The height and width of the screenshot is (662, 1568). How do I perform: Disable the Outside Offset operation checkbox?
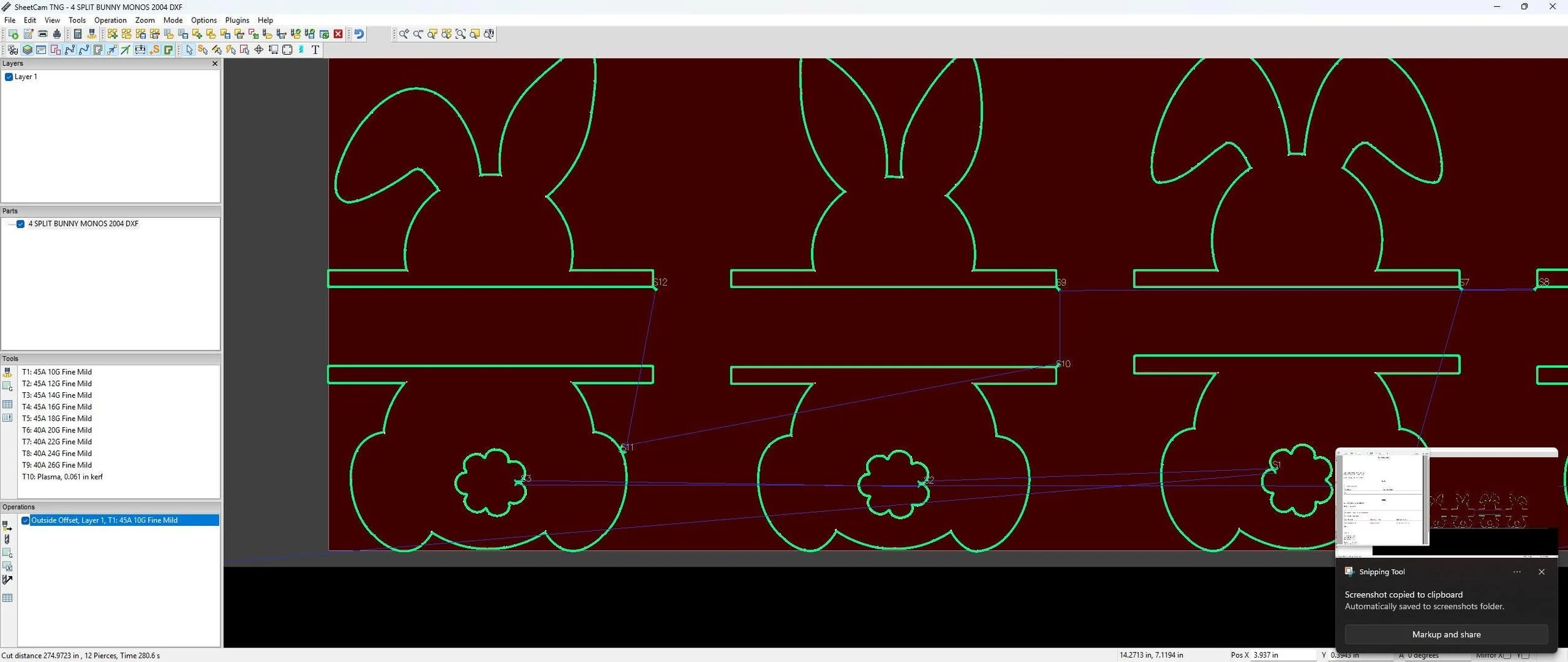click(x=26, y=520)
